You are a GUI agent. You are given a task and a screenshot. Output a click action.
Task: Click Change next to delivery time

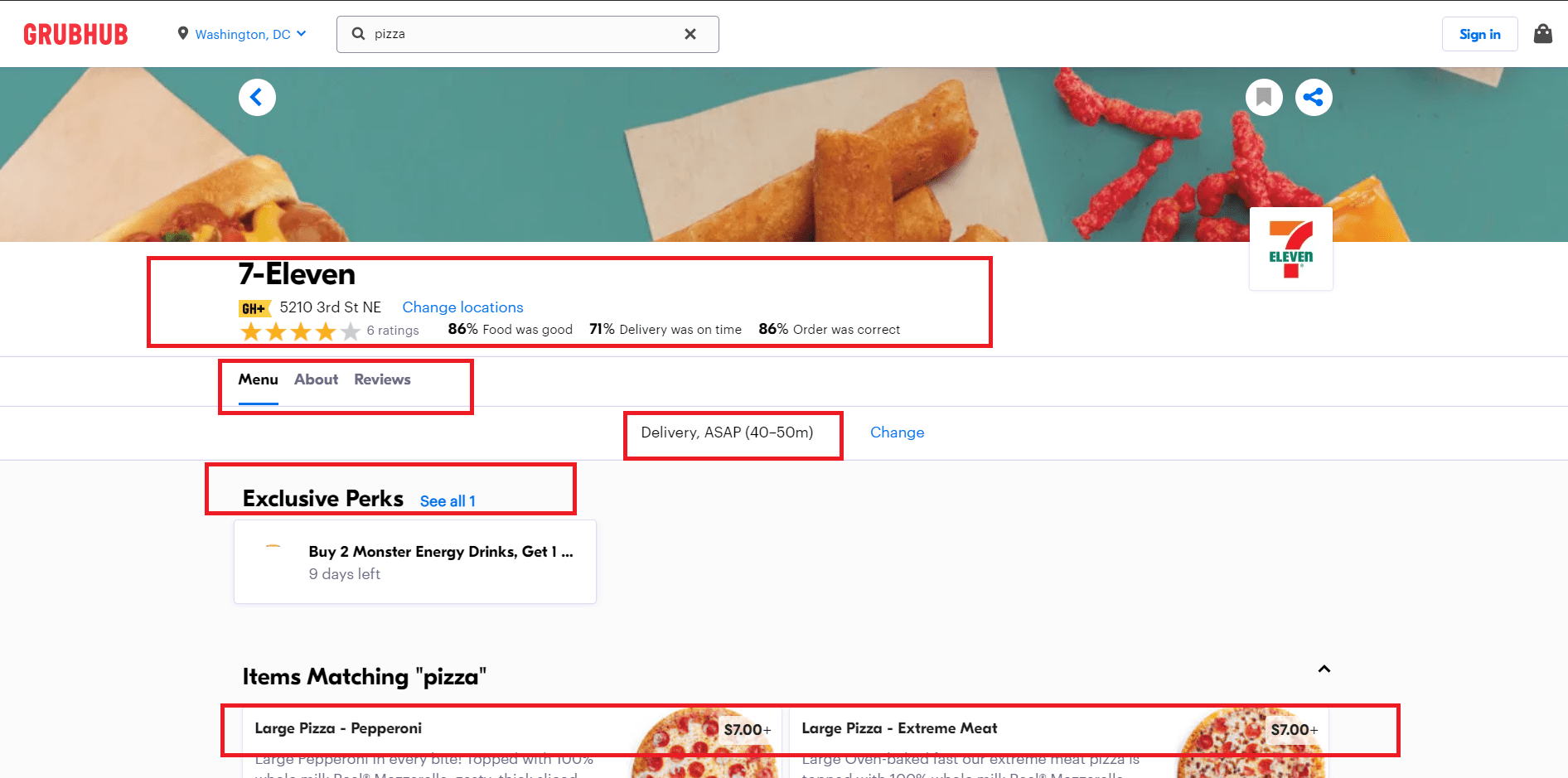point(897,432)
